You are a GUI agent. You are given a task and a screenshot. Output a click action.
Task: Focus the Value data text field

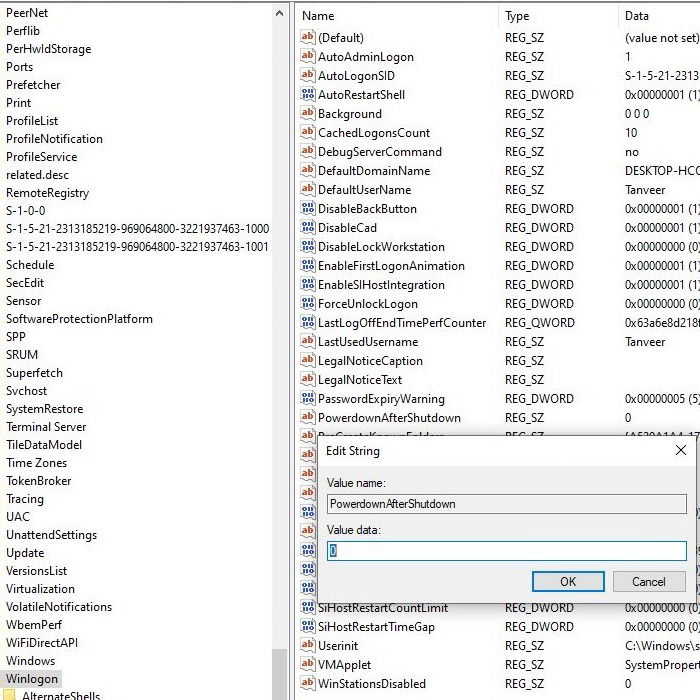[507, 551]
